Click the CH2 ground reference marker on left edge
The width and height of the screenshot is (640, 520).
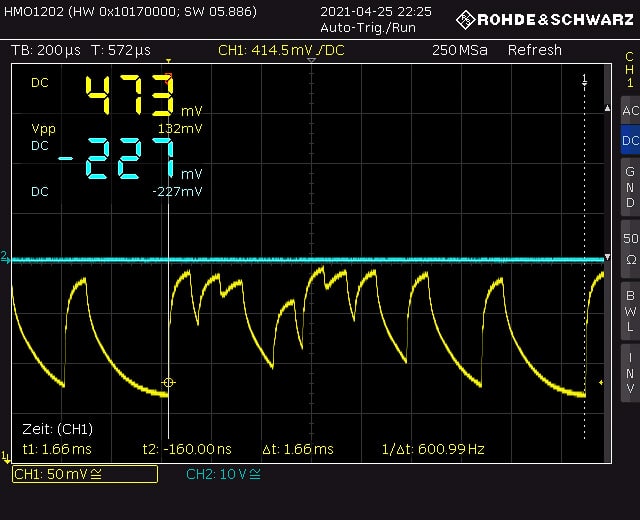pyautogui.click(x=5, y=258)
